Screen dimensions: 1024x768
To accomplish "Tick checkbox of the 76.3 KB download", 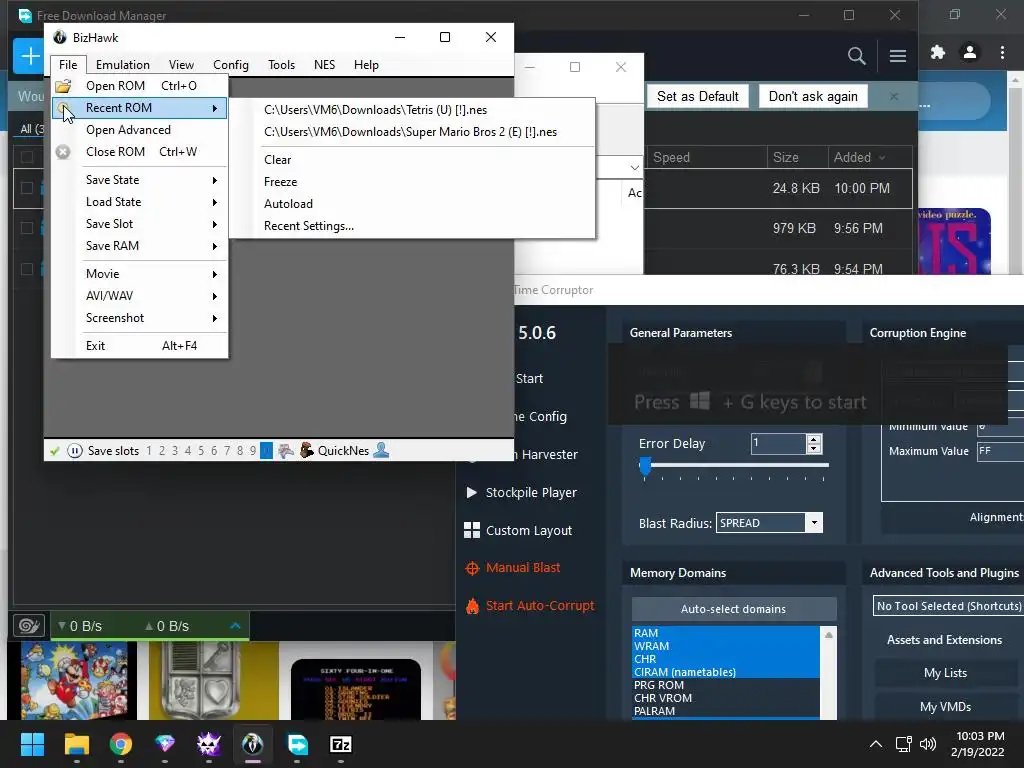I will (x=27, y=268).
